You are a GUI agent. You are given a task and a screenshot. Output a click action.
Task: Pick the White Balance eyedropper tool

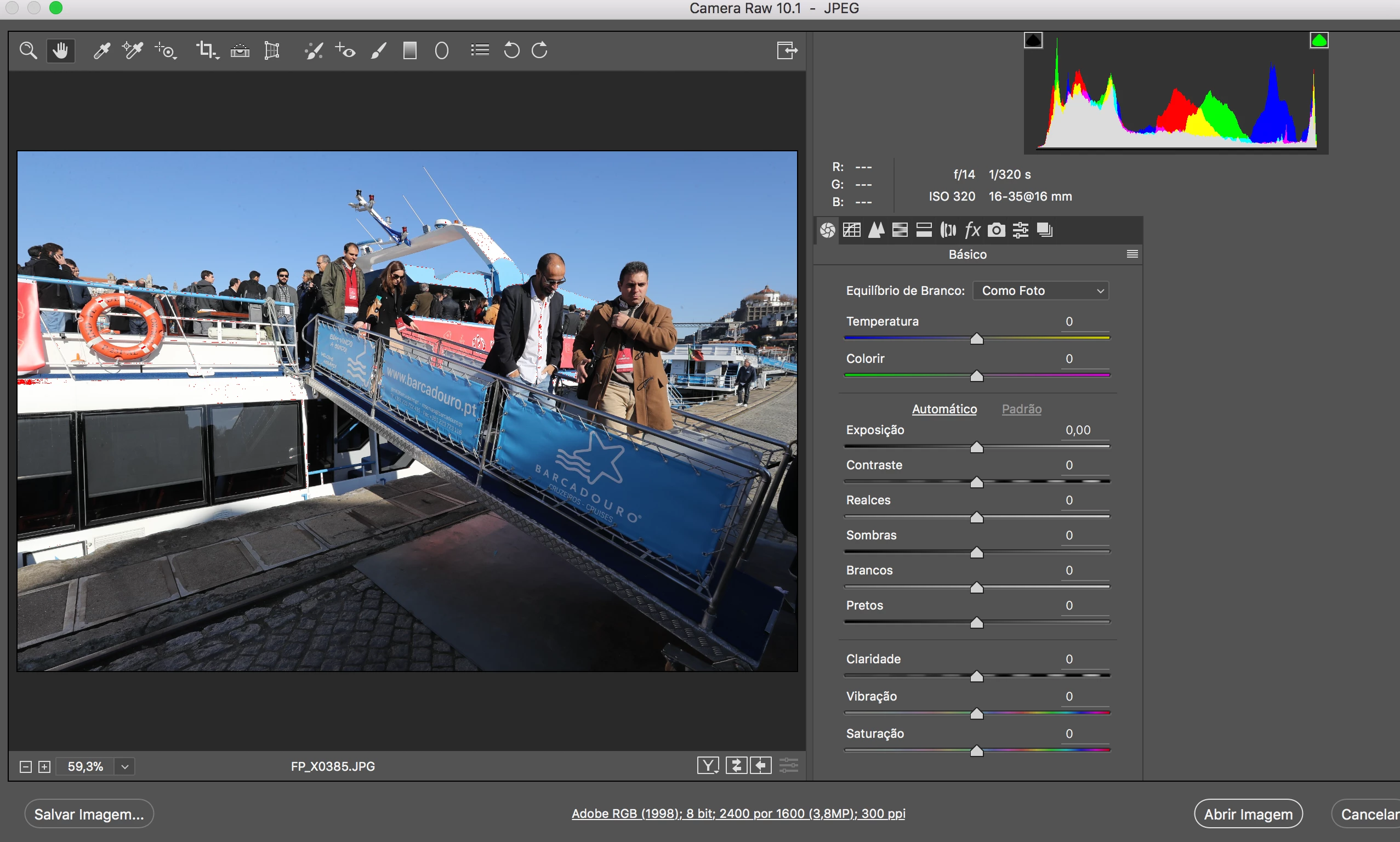(x=101, y=51)
